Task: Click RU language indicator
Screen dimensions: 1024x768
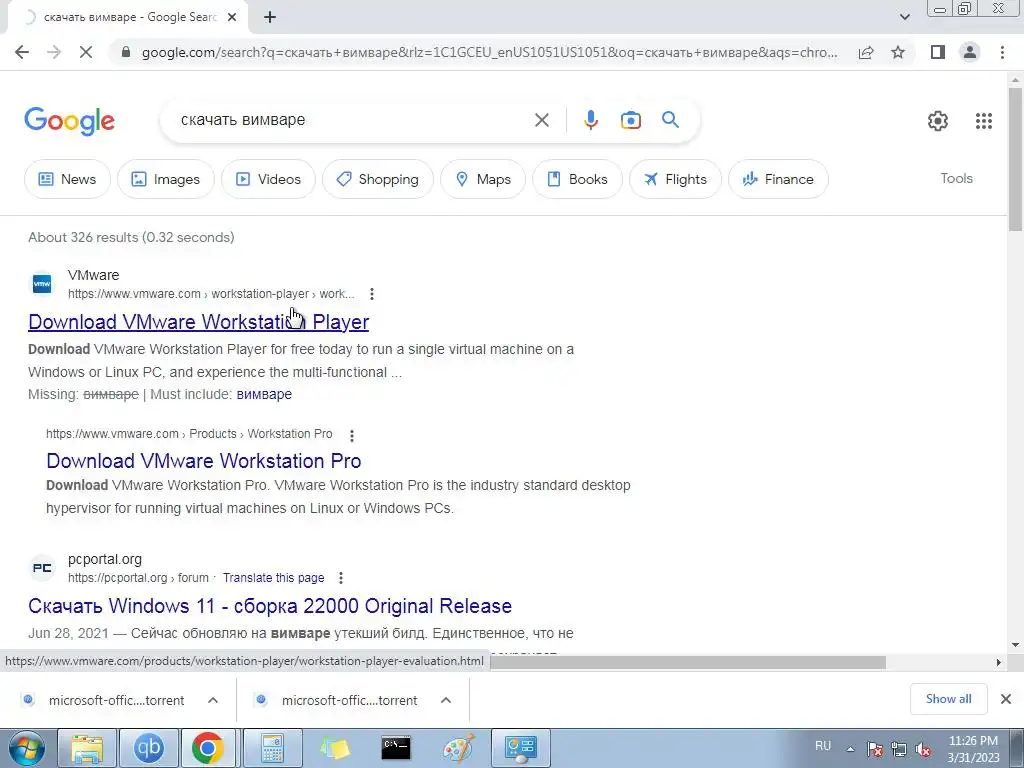Action: click(x=823, y=746)
